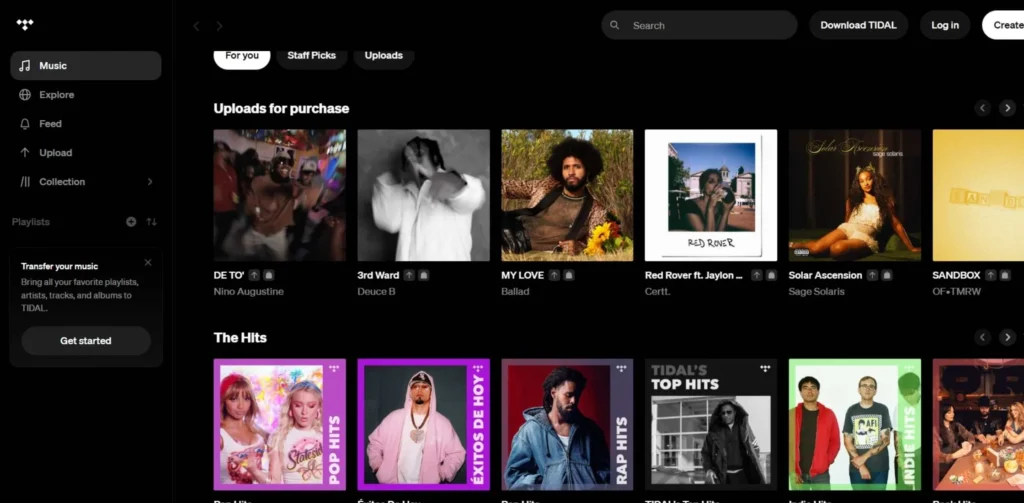Click the search magnifier icon

coord(615,25)
